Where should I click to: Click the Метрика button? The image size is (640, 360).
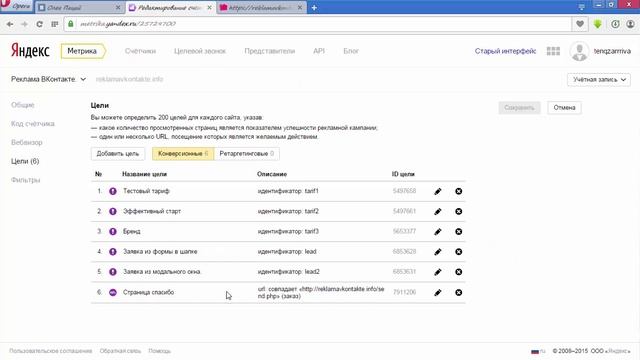pyautogui.click(x=83, y=51)
